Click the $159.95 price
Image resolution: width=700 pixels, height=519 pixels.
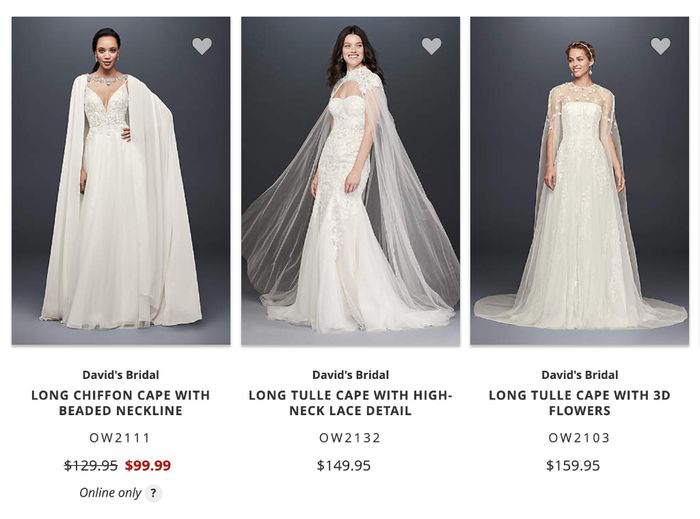click(x=573, y=465)
